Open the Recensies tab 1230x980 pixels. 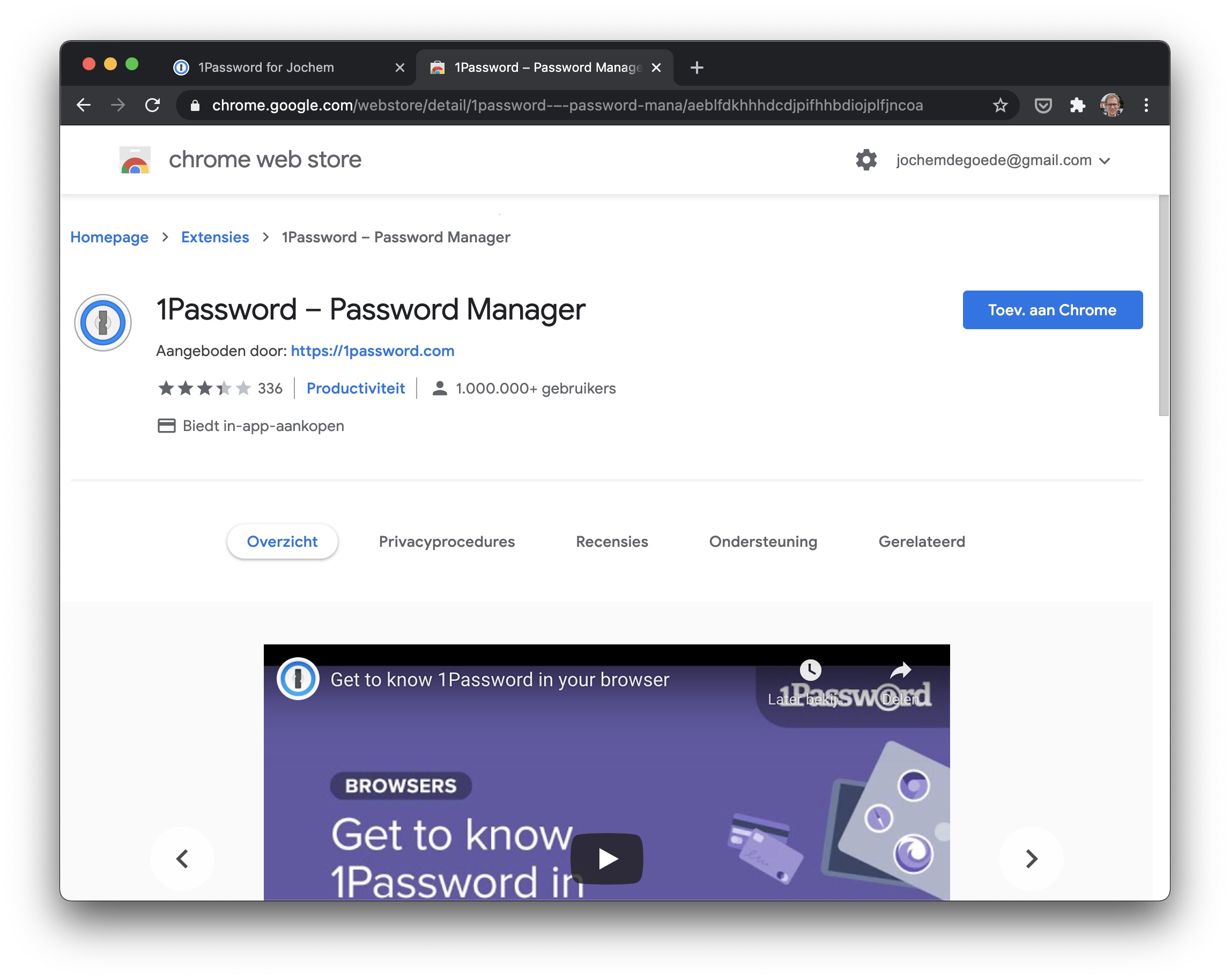[x=612, y=541]
